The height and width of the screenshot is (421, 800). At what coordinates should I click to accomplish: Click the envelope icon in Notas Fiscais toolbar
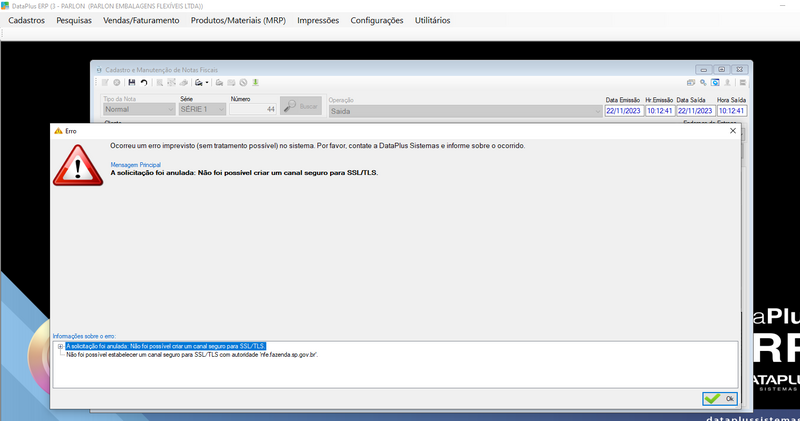[231, 83]
